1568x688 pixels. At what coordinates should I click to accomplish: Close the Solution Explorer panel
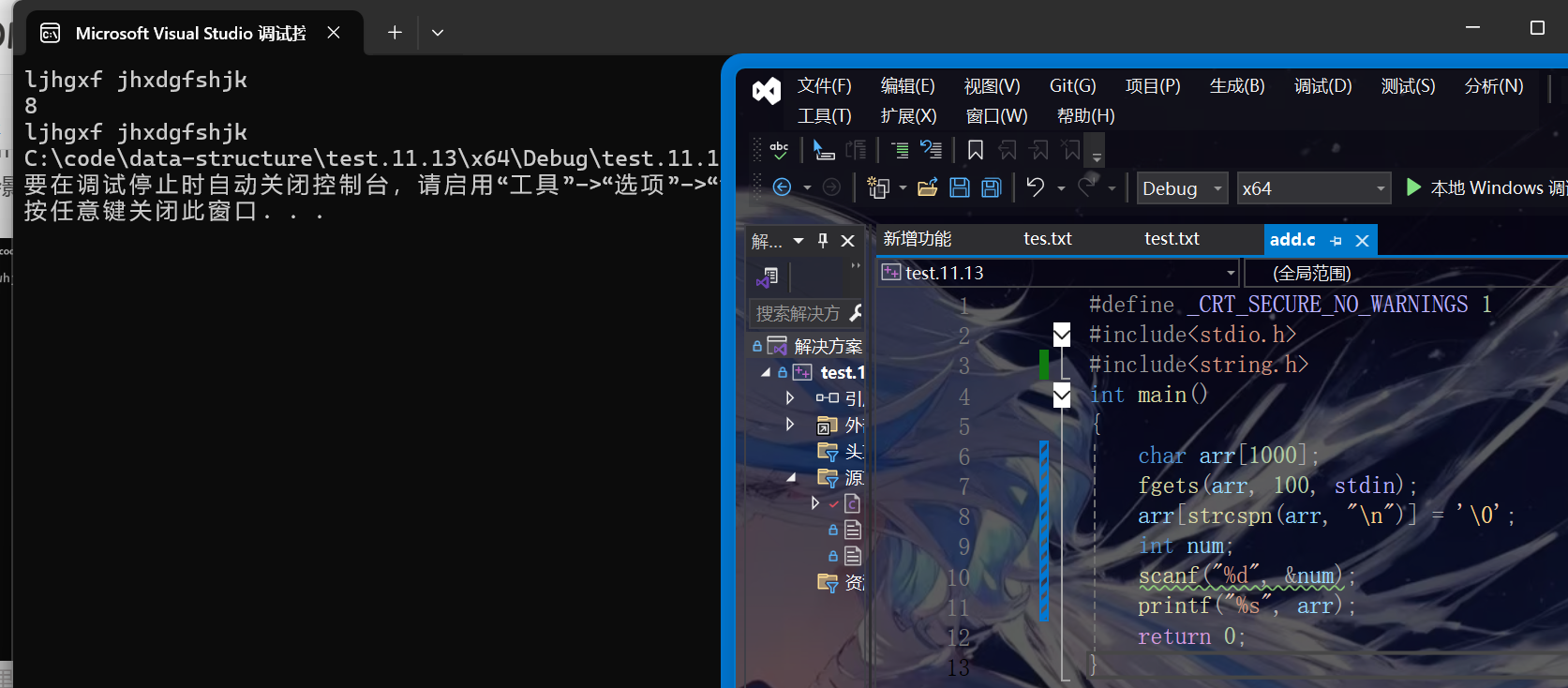click(x=848, y=241)
